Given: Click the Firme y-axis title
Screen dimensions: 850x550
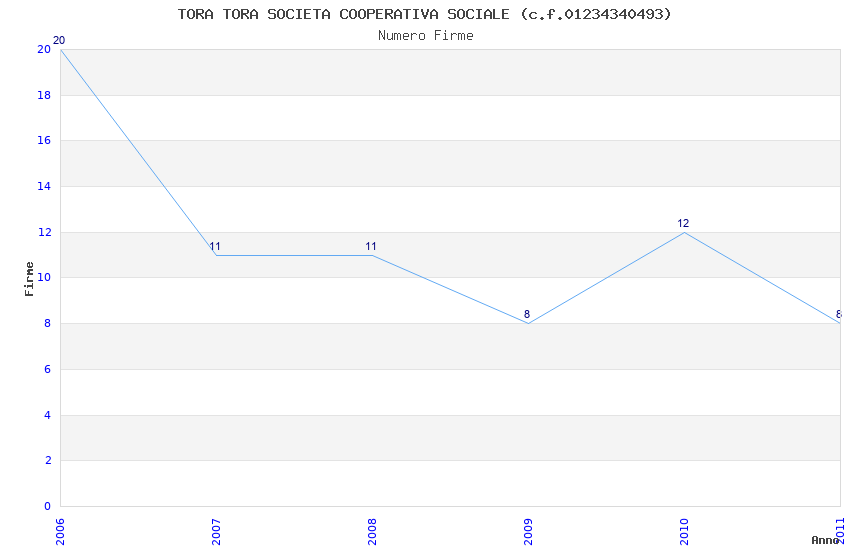Looking at the screenshot, I should (30, 278).
